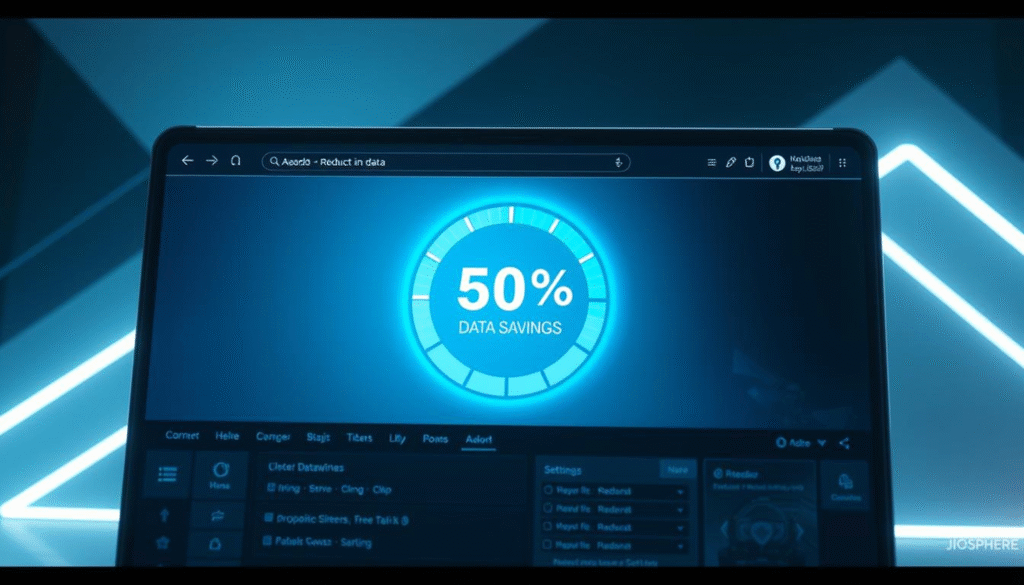1024x585 pixels.
Task: Toggle the first radio option under Settings
Action: (x=547, y=492)
